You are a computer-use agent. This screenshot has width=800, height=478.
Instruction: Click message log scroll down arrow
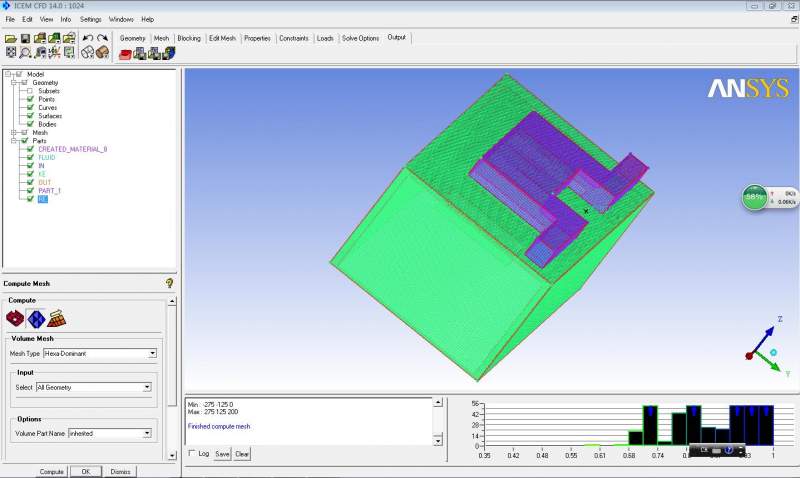tap(438, 440)
